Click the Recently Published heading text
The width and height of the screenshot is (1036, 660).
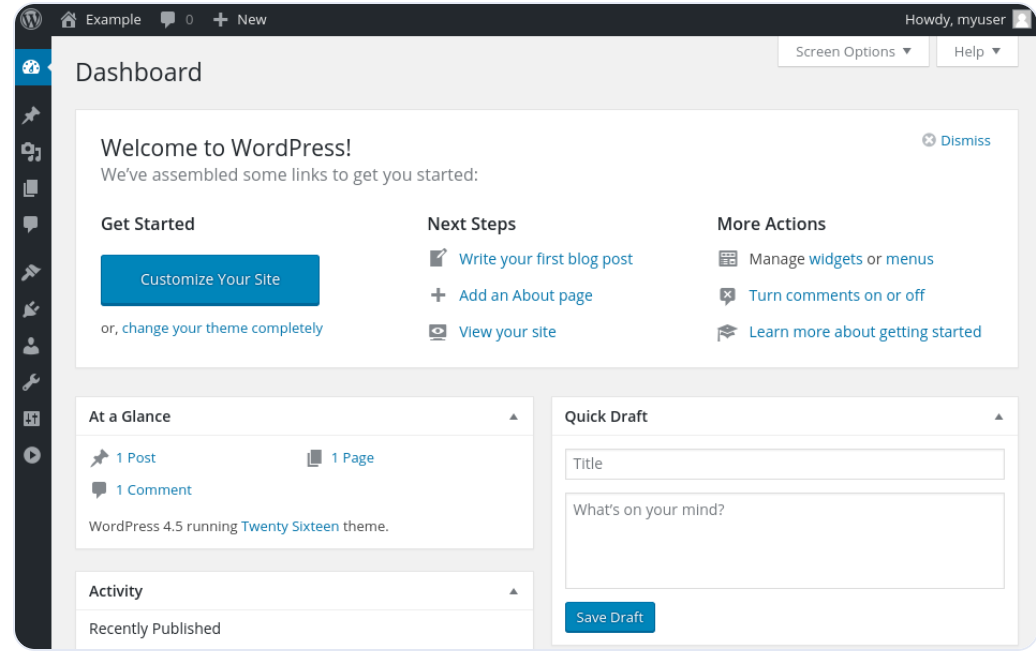point(155,629)
